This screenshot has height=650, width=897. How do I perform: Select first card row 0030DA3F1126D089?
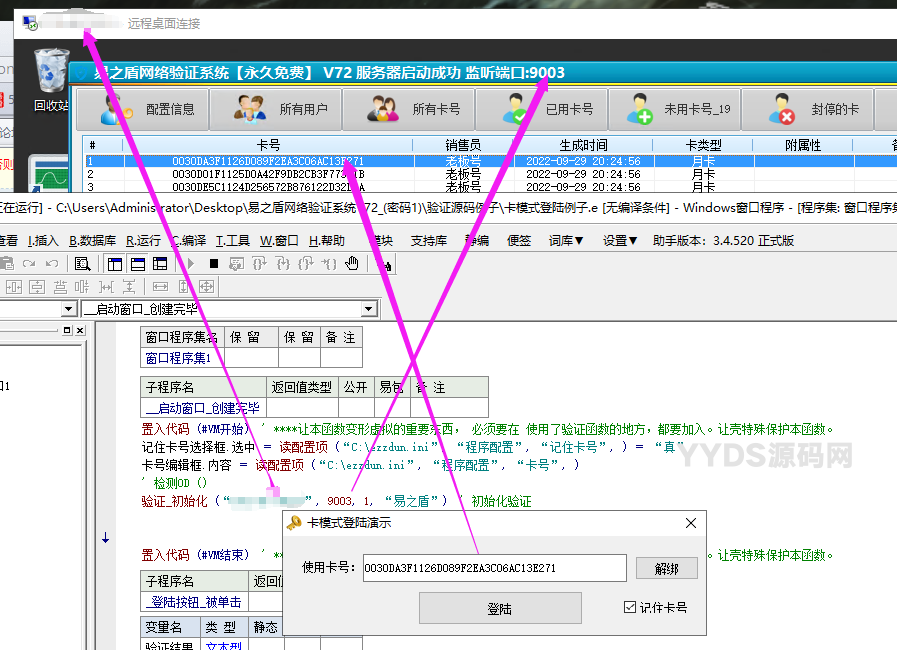[268, 161]
